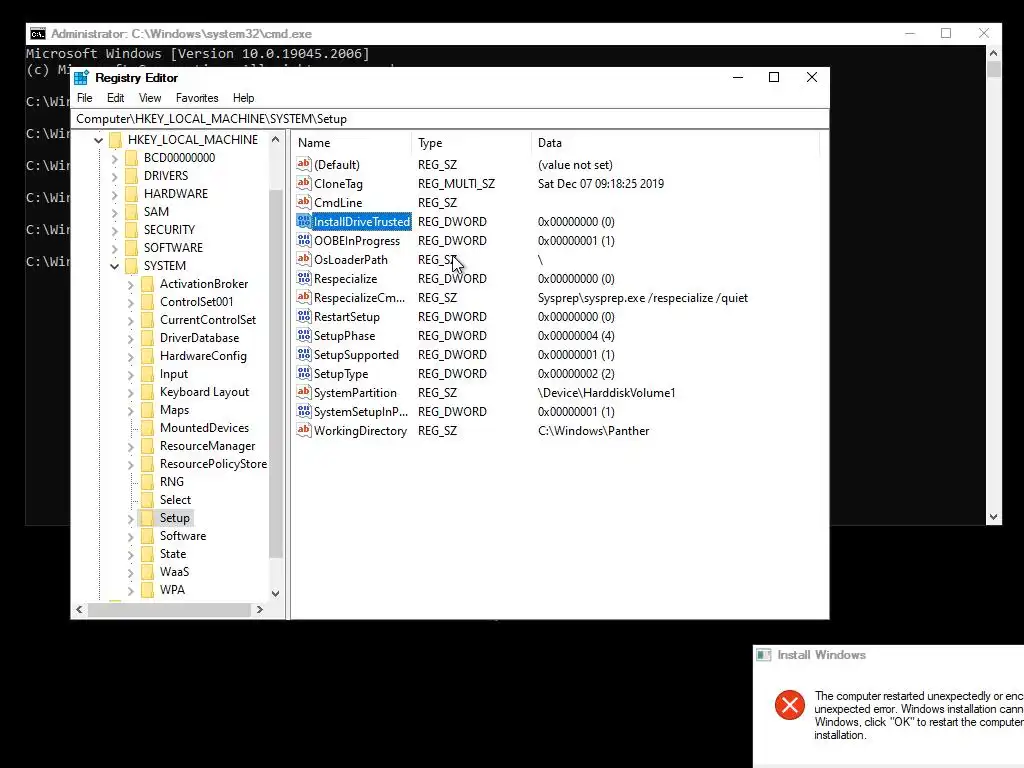Viewport: 1024px width, 768px height.
Task: Click the OsLoaderPath string icon
Action: coord(304,259)
